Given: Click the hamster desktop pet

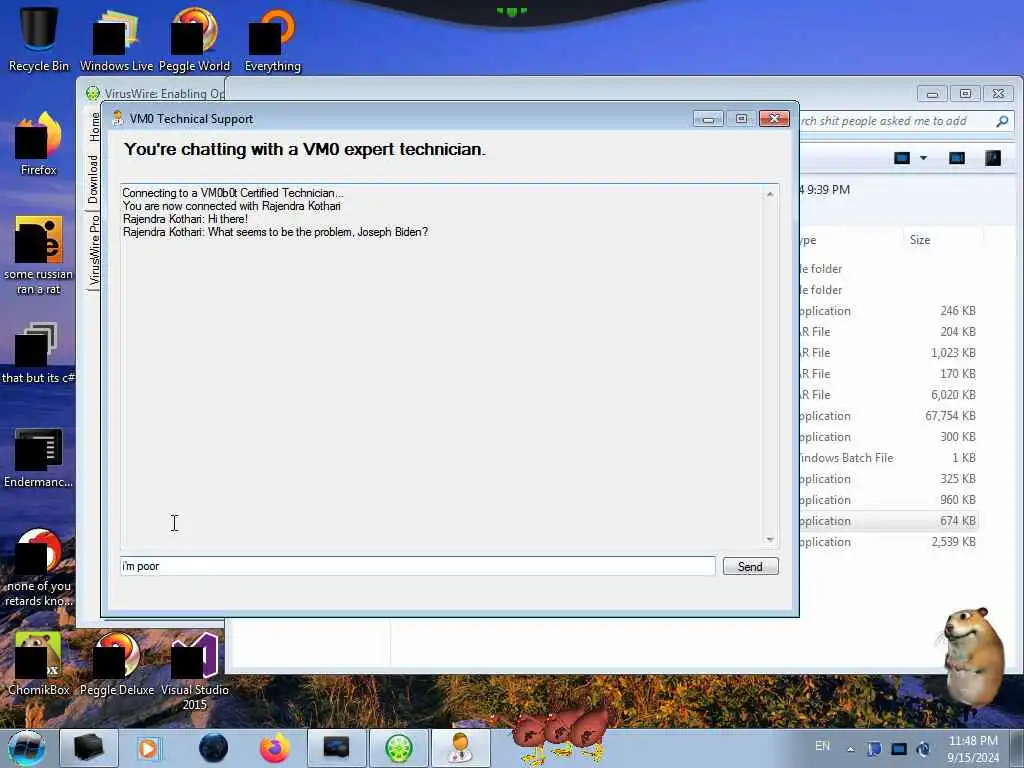Looking at the screenshot, I should pyautogui.click(x=973, y=656).
